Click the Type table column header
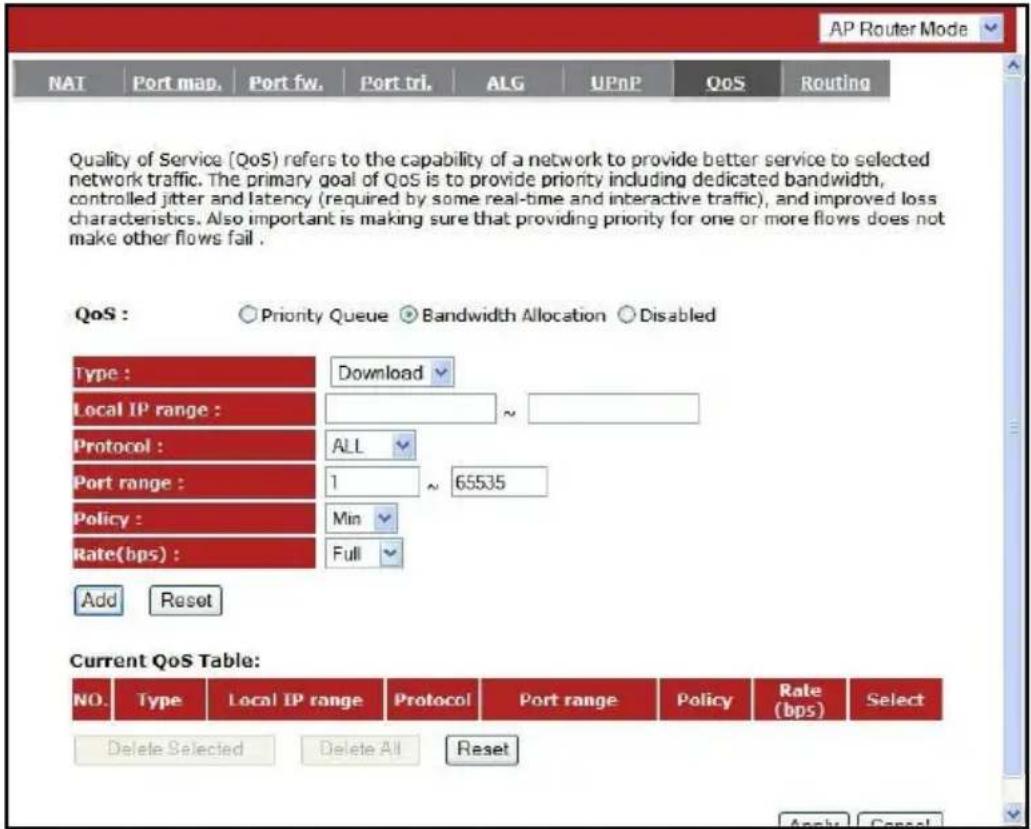This screenshot has width=1031, height=829. click(159, 700)
